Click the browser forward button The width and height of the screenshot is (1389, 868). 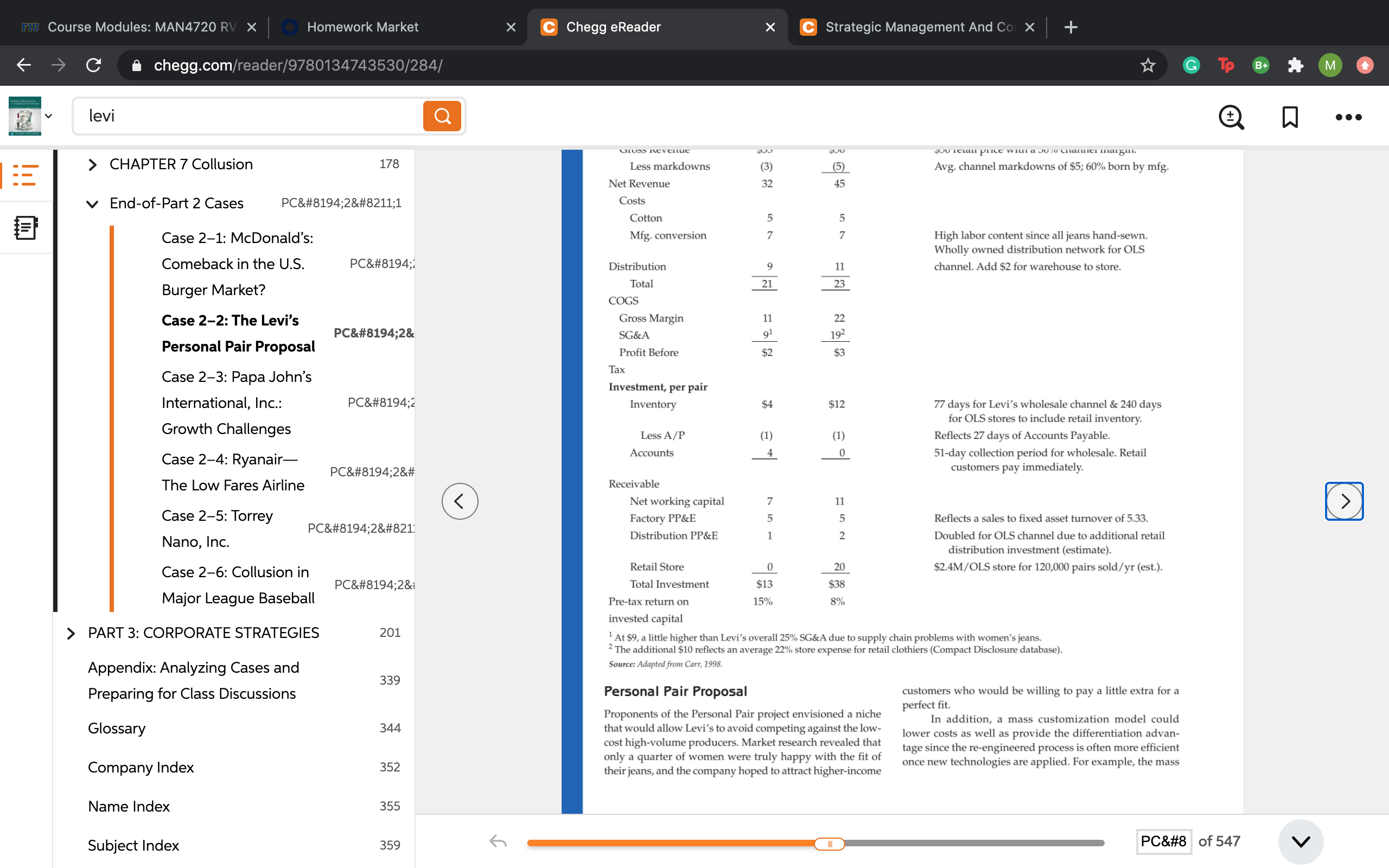pyautogui.click(x=59, y=65)
